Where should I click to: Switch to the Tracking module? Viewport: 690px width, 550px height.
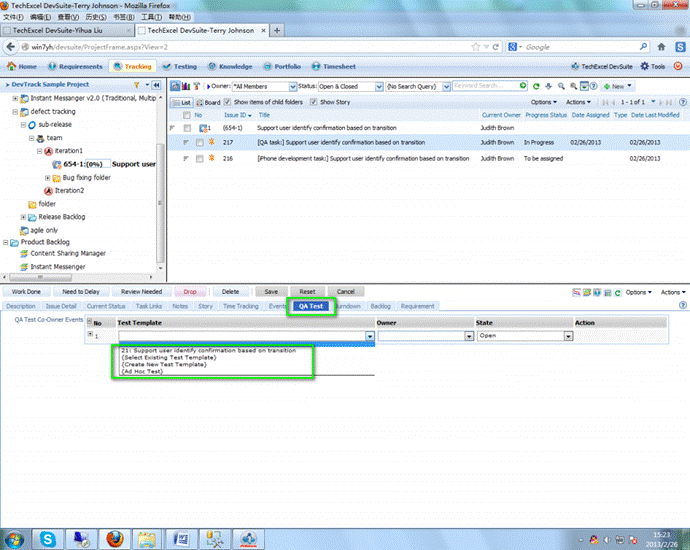132,66
